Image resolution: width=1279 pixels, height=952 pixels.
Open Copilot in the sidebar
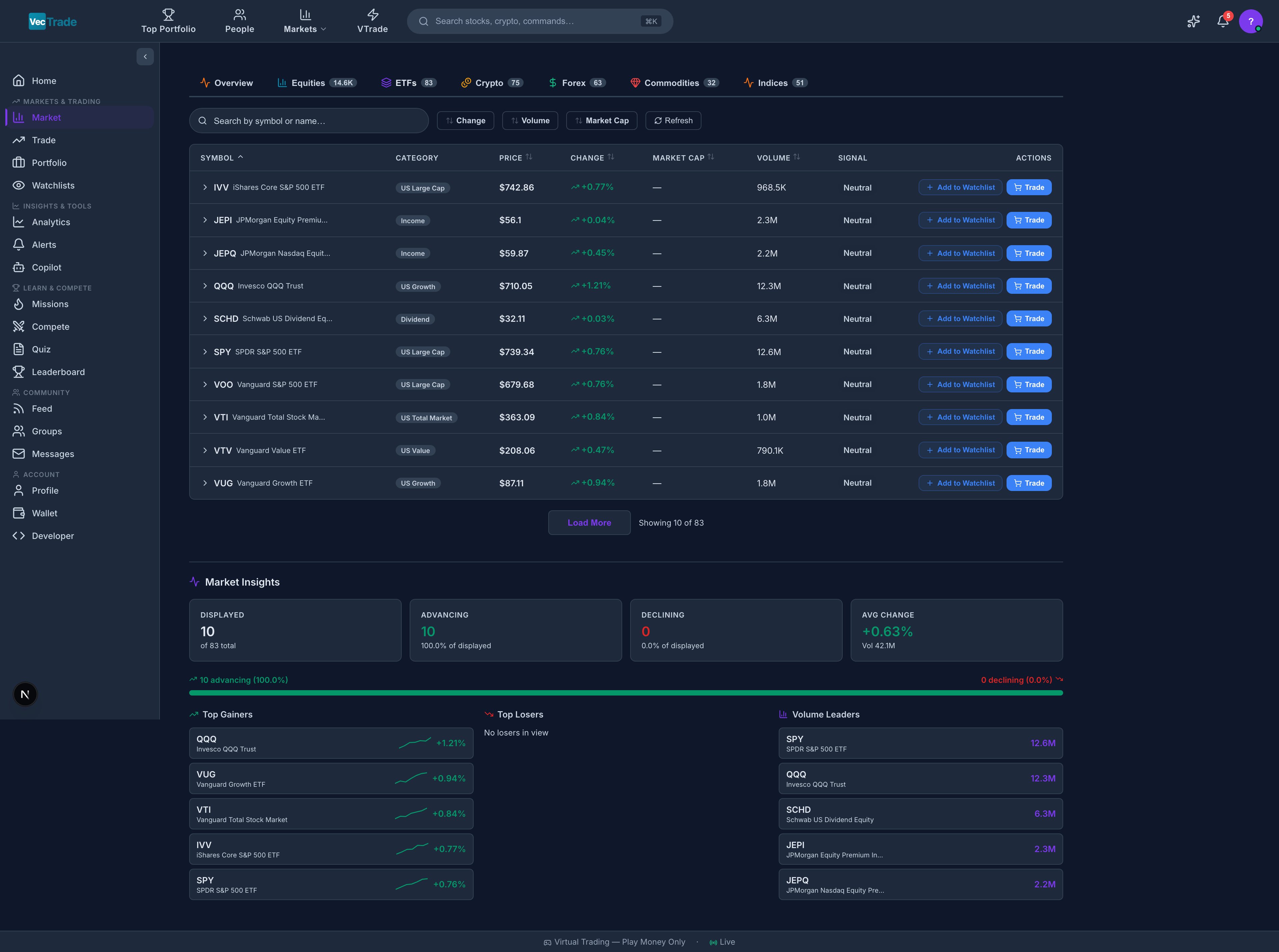pyautogui.click(x=80, y=267)
